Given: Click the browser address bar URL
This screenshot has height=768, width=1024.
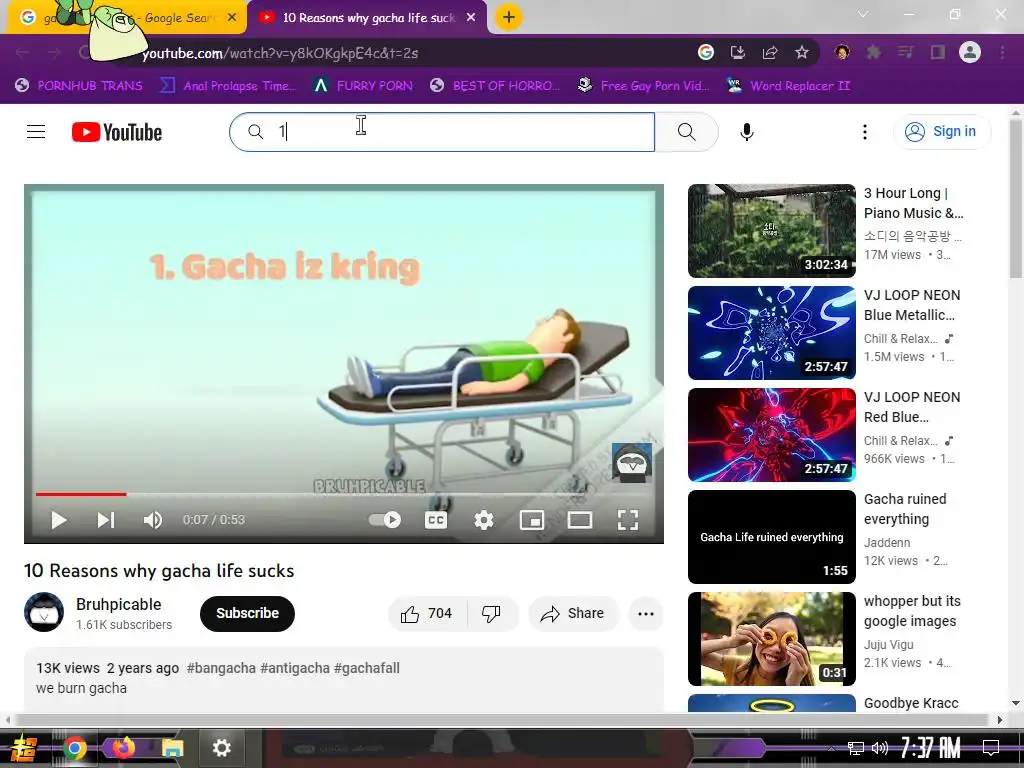Looking at the screenshot, I should click(280, 53).
